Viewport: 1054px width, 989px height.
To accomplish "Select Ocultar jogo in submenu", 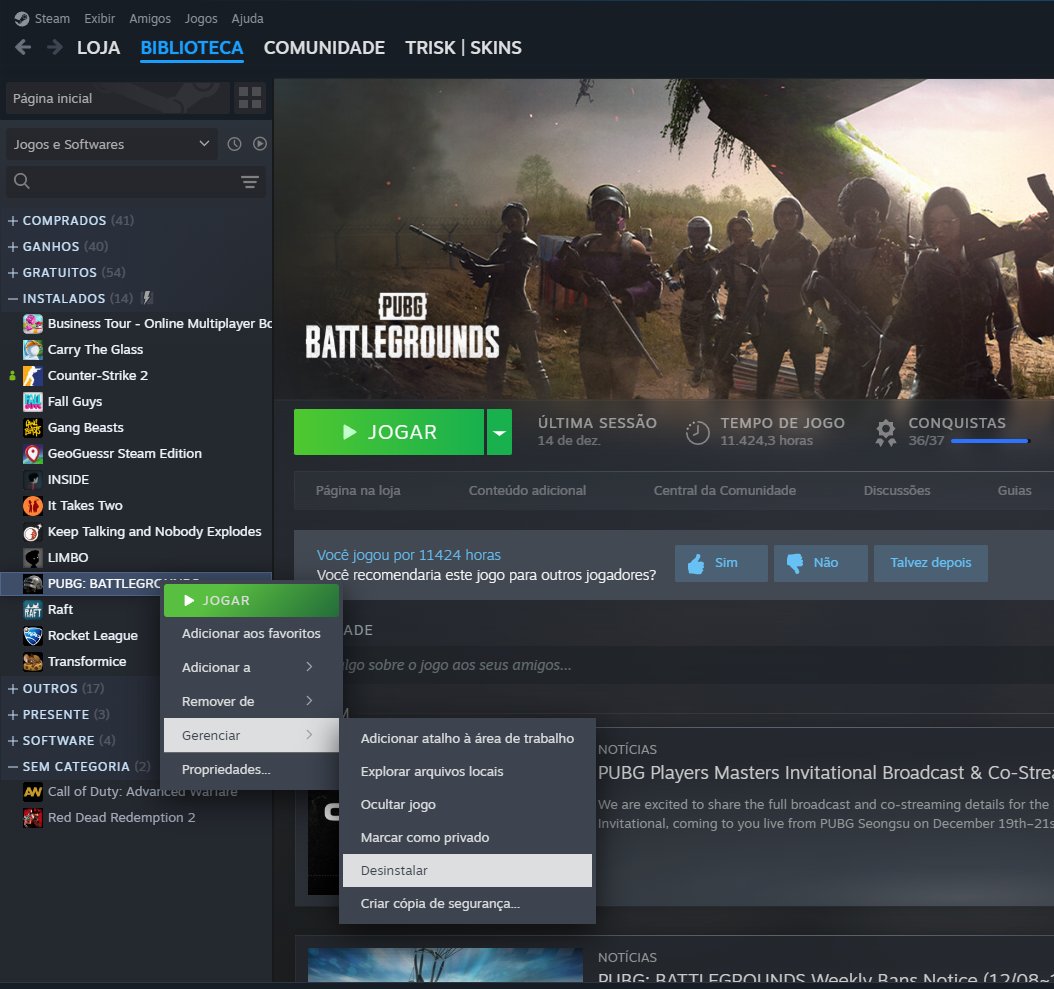I will click(467, 804).
